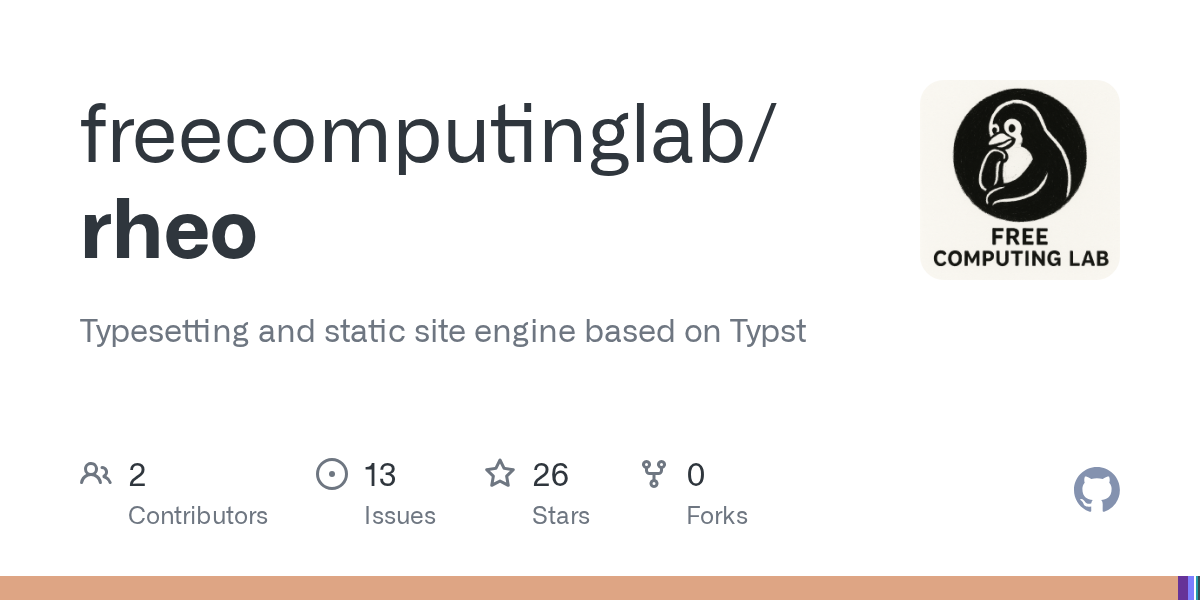
Task: Open the Forks label
Action: pyautogui.click(x=717, y=516)
